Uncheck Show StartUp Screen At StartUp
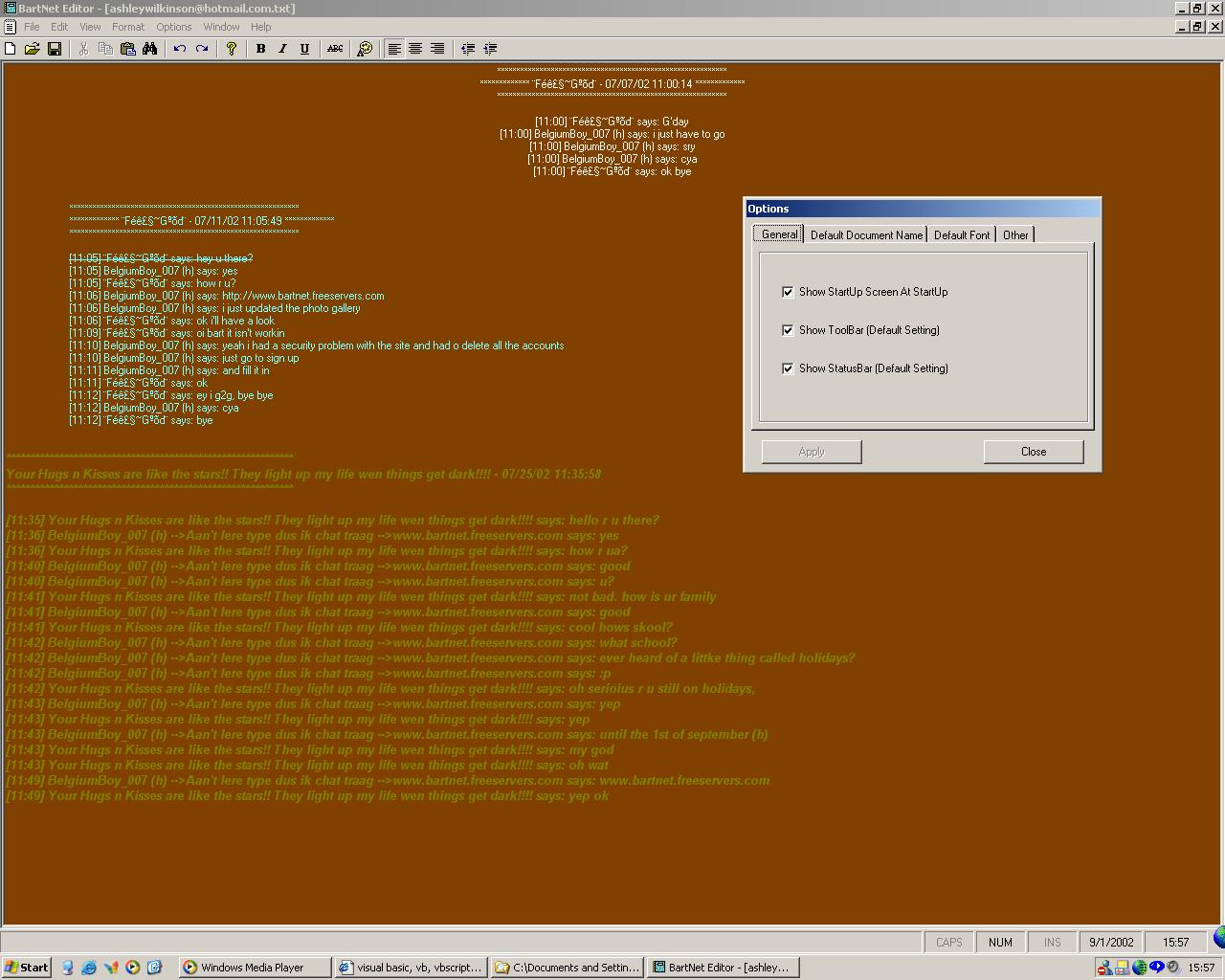Image resolution: width=1225 pixels, height=980 pixels. pyautogui.click(x=788, y=292)
